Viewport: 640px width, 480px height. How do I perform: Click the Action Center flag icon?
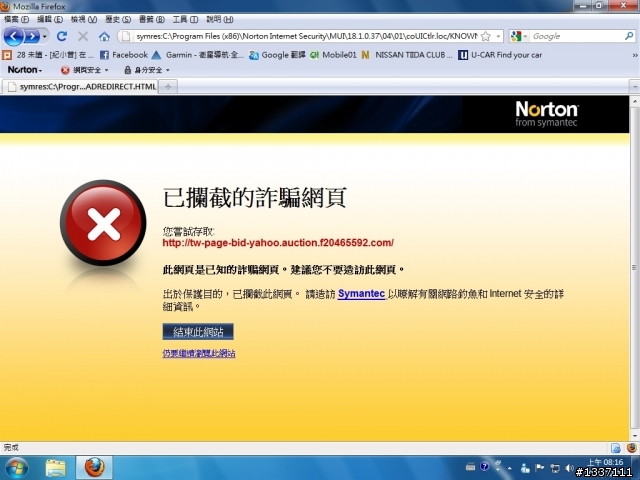pyautogui.click(x=539, y=468)
